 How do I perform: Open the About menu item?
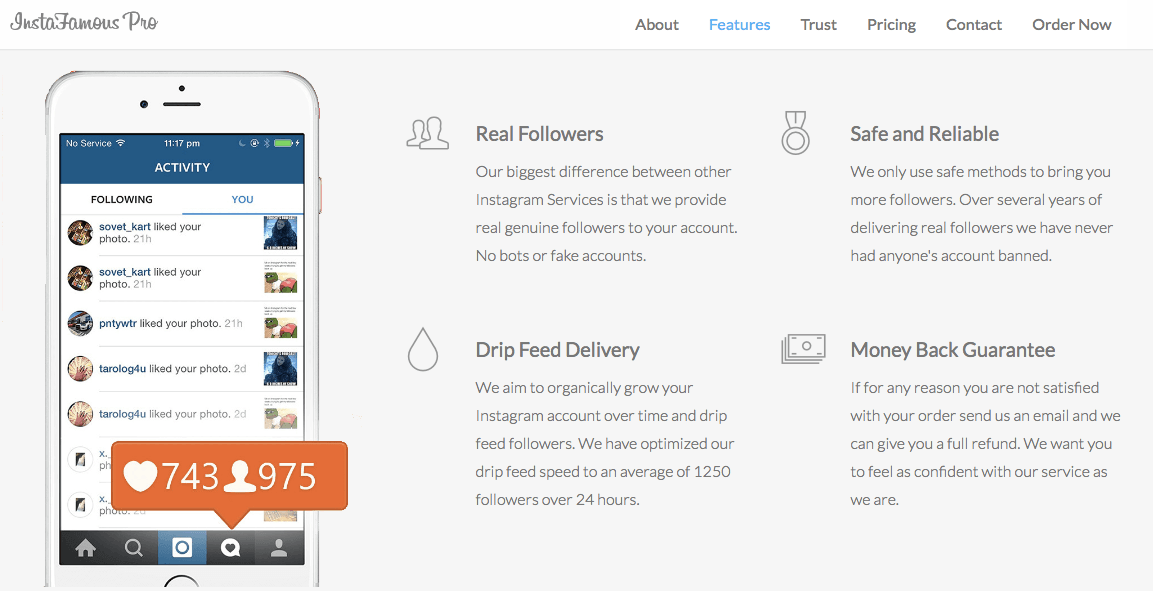click(657, 25)
